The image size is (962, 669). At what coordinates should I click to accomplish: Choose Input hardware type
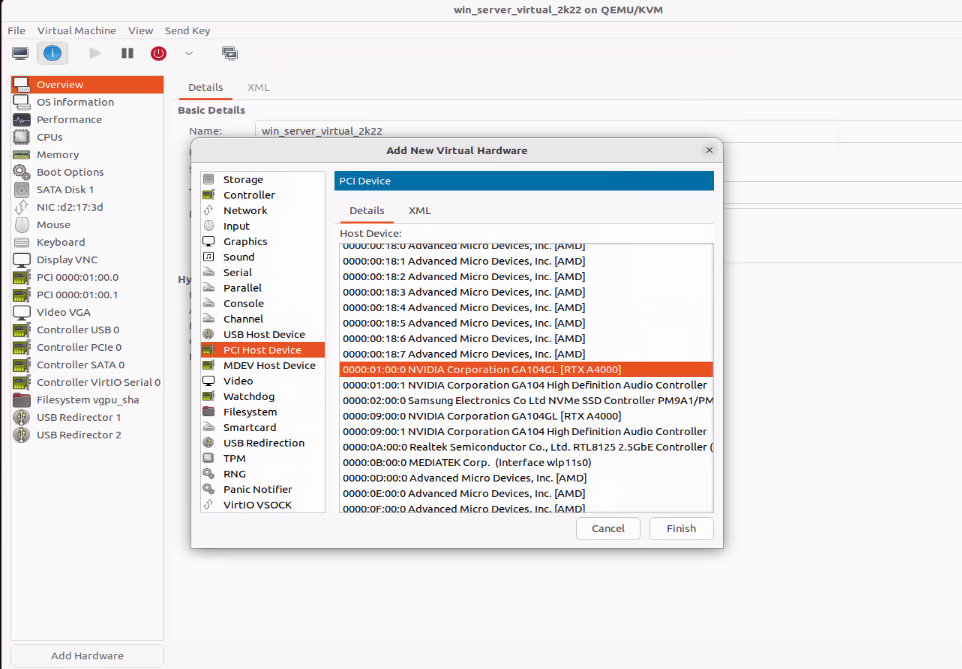point(263,226)
